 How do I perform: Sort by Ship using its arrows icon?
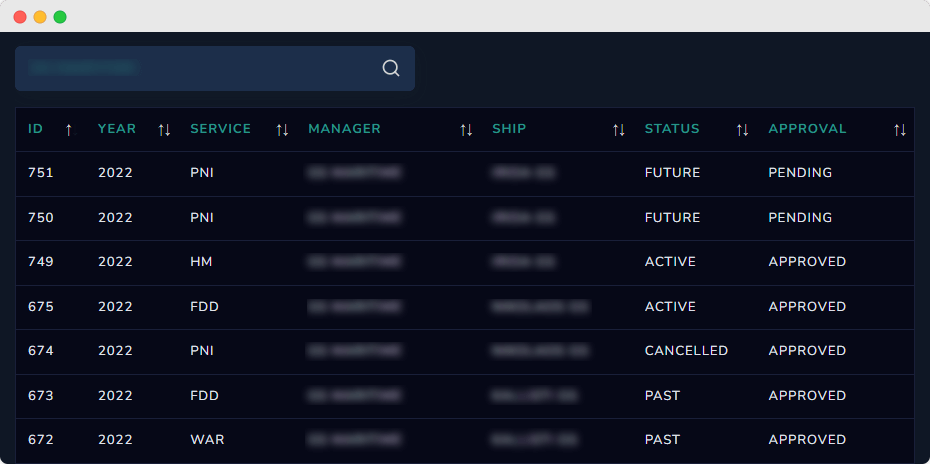[619, 129]
